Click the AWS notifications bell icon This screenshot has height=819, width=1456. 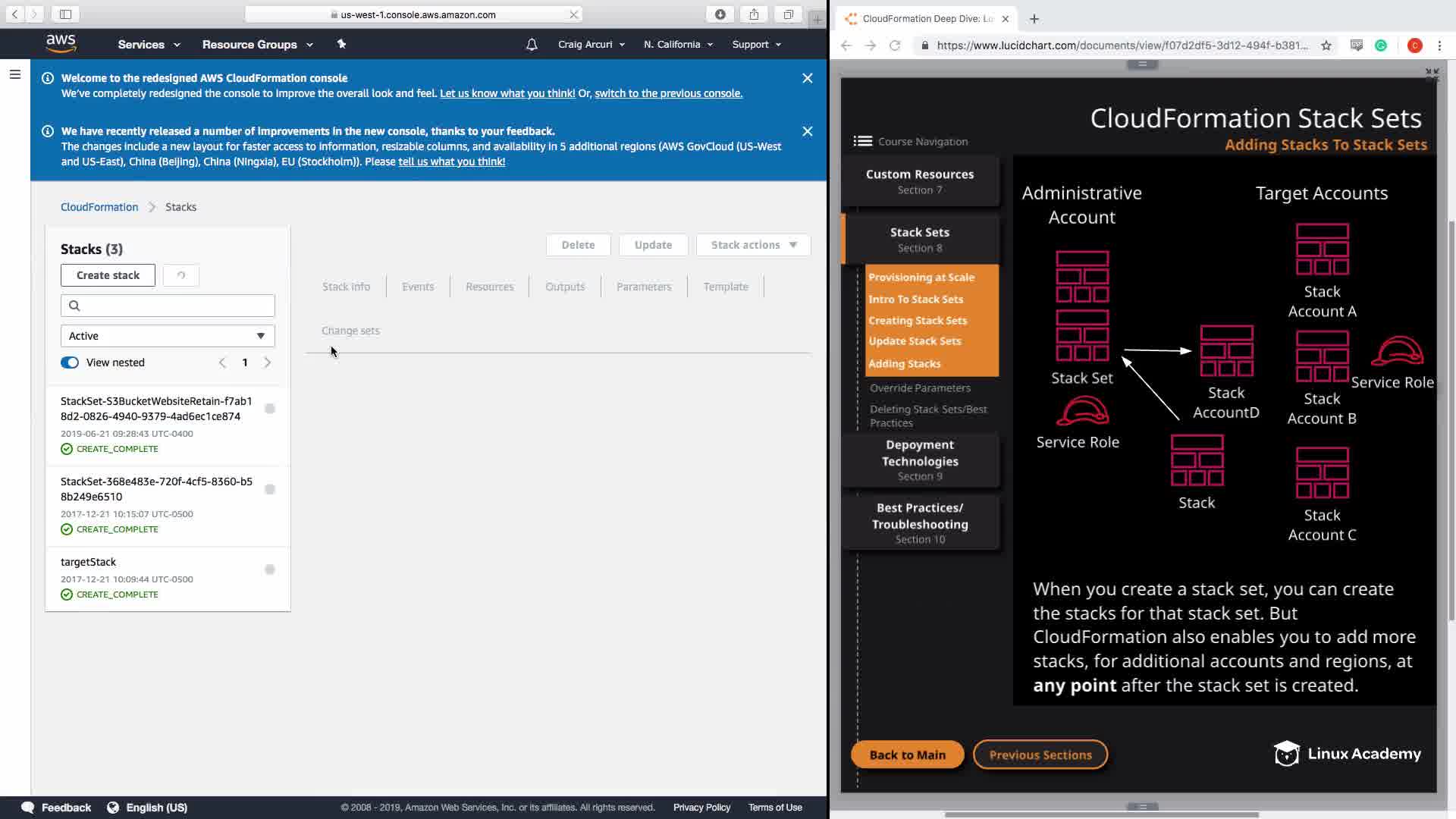tap(532, 45)
